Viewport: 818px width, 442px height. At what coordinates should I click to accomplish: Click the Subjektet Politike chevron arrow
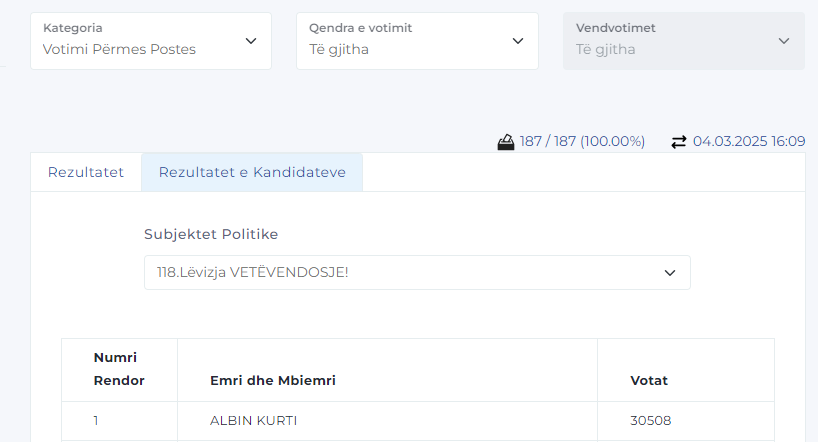click(670, 272)
